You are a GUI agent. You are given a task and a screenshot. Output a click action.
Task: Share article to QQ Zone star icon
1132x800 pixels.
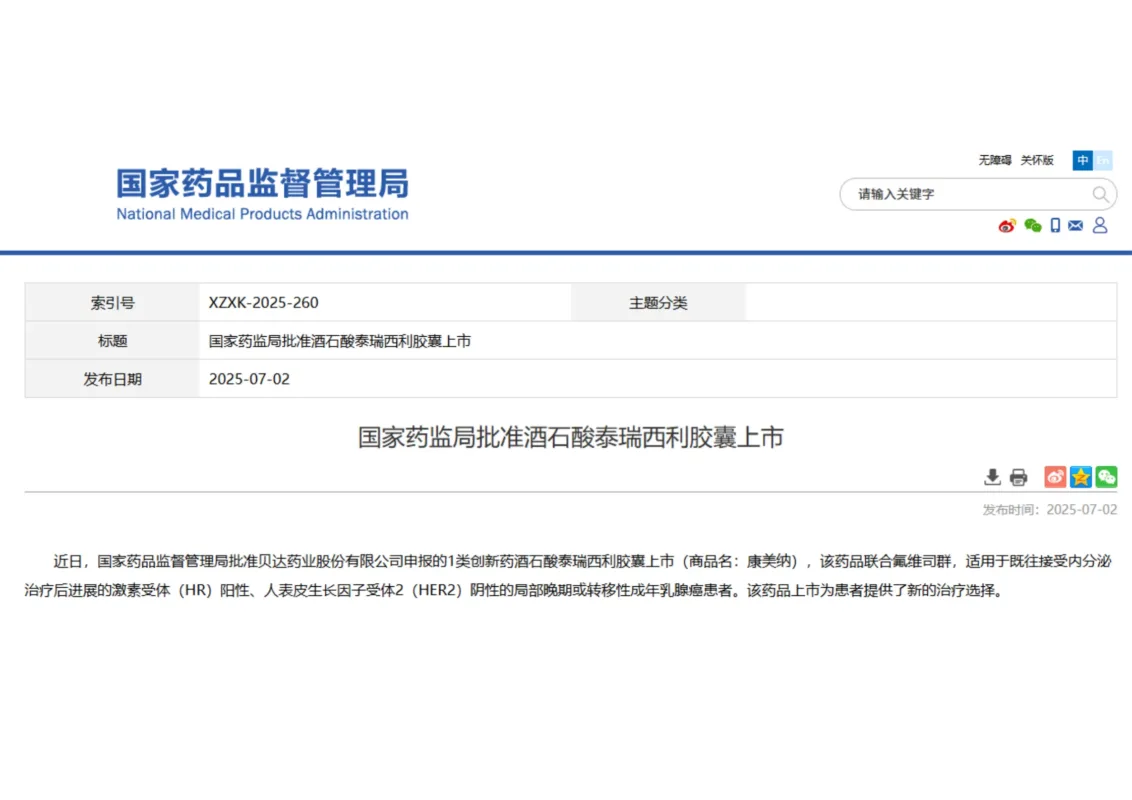pyautogui.click(x=1081, y=477)
